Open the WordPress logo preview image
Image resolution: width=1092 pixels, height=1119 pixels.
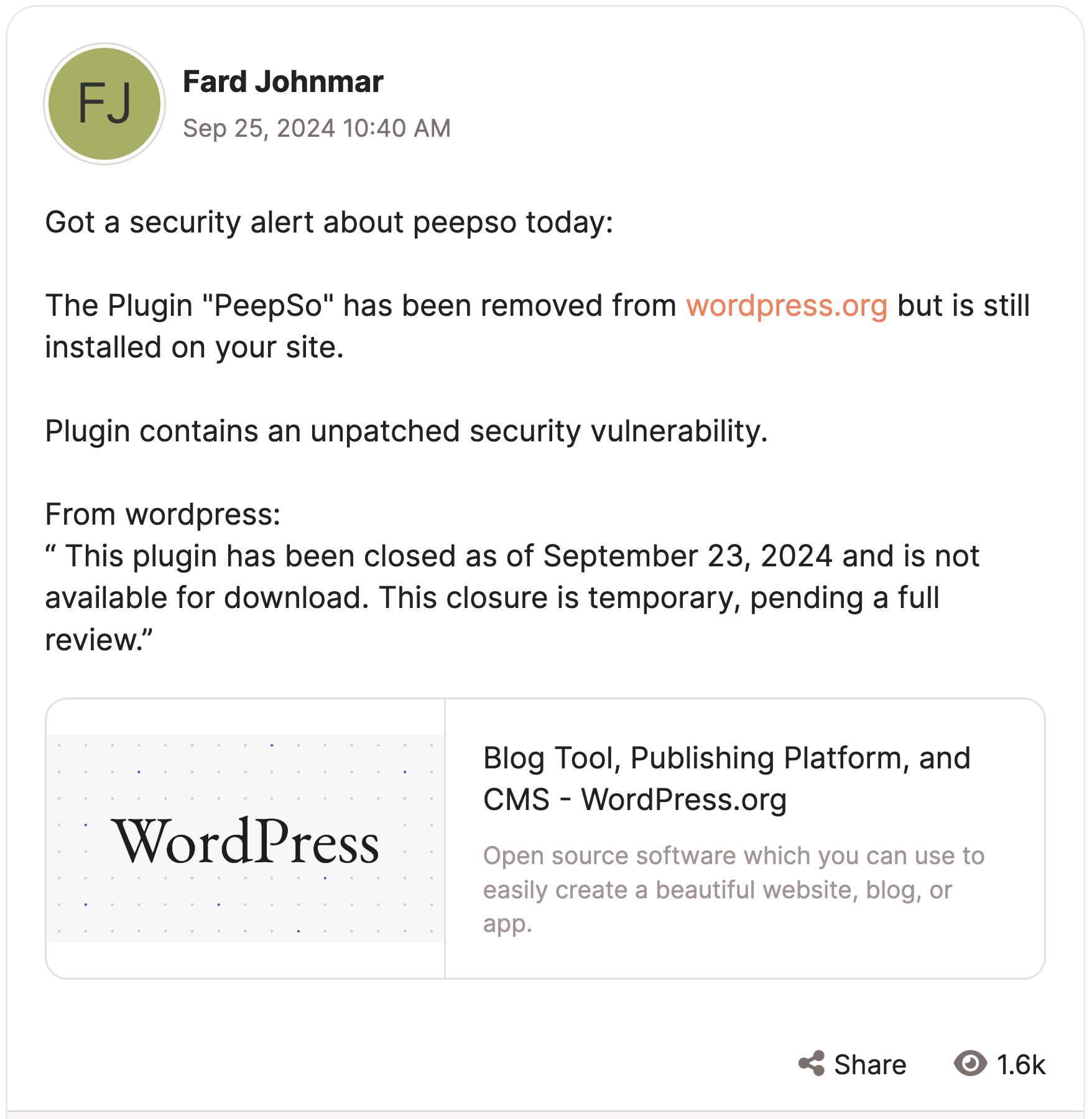246,839
